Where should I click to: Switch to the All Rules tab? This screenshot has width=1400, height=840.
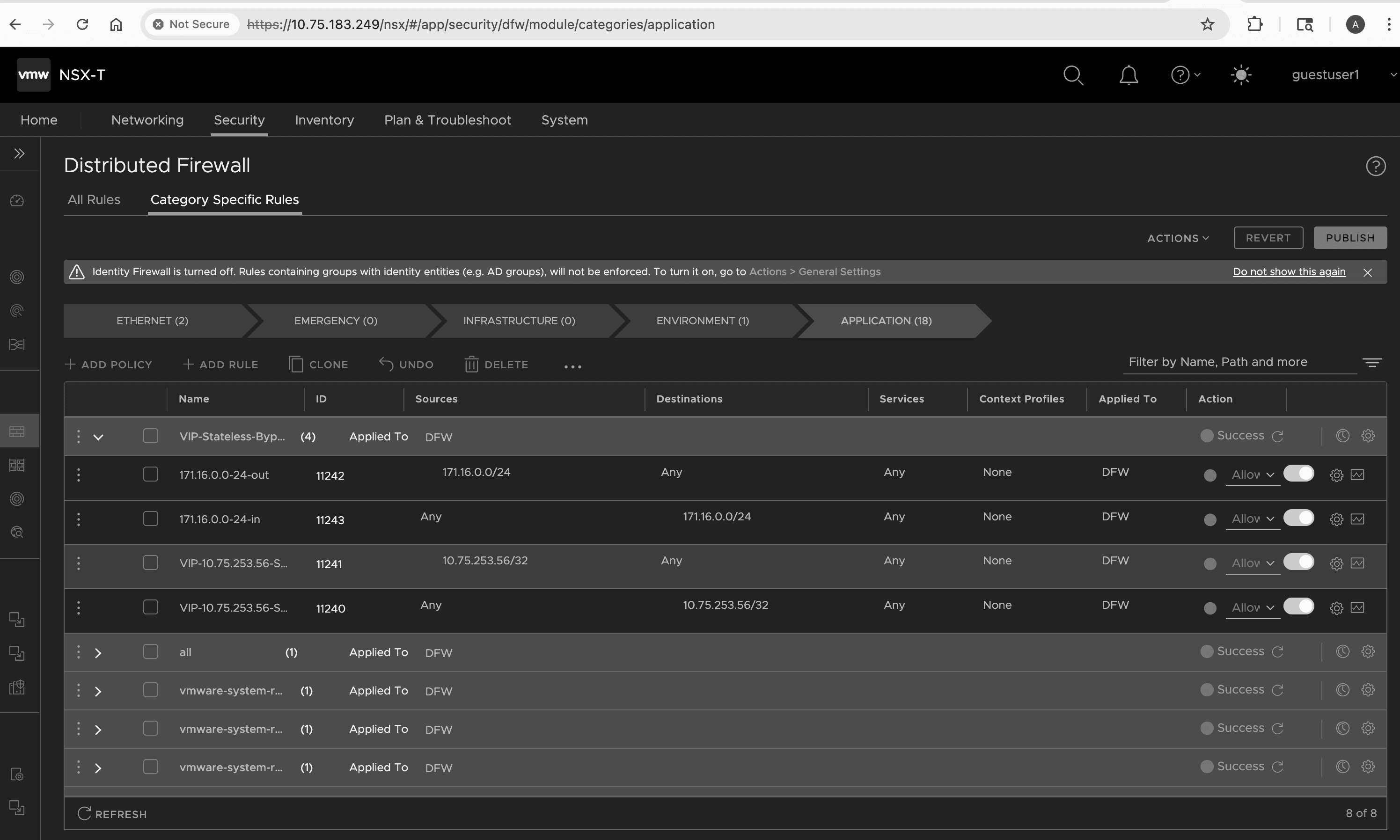point(94,199)
